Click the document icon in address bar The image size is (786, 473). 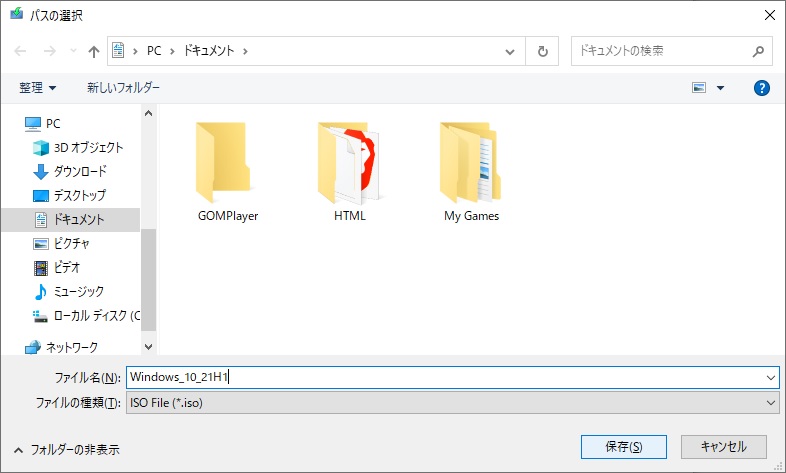(x=118, y=51)
